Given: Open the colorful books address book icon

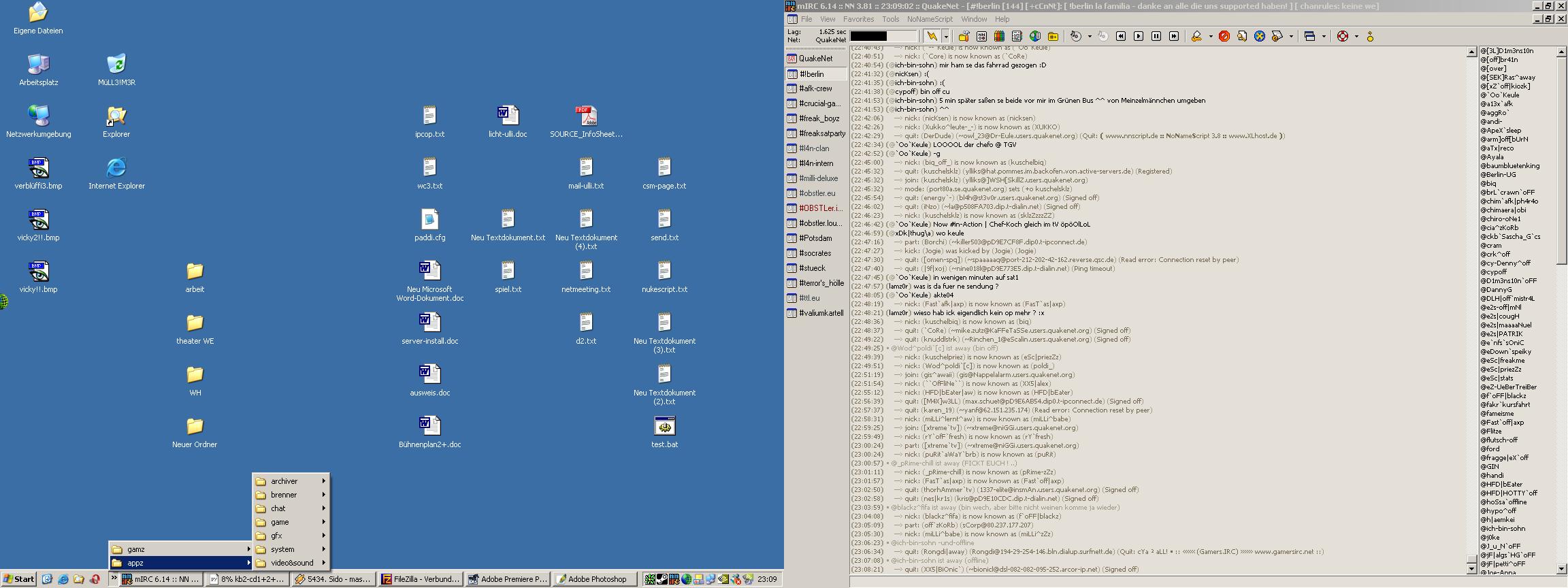Looking at the screenshot, I should coord(999,36).
